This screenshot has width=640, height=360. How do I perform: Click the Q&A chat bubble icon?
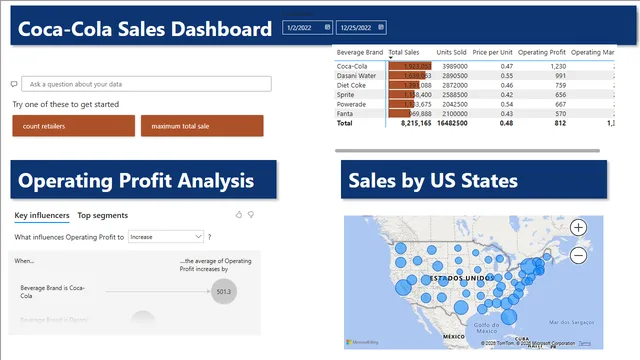14,84
